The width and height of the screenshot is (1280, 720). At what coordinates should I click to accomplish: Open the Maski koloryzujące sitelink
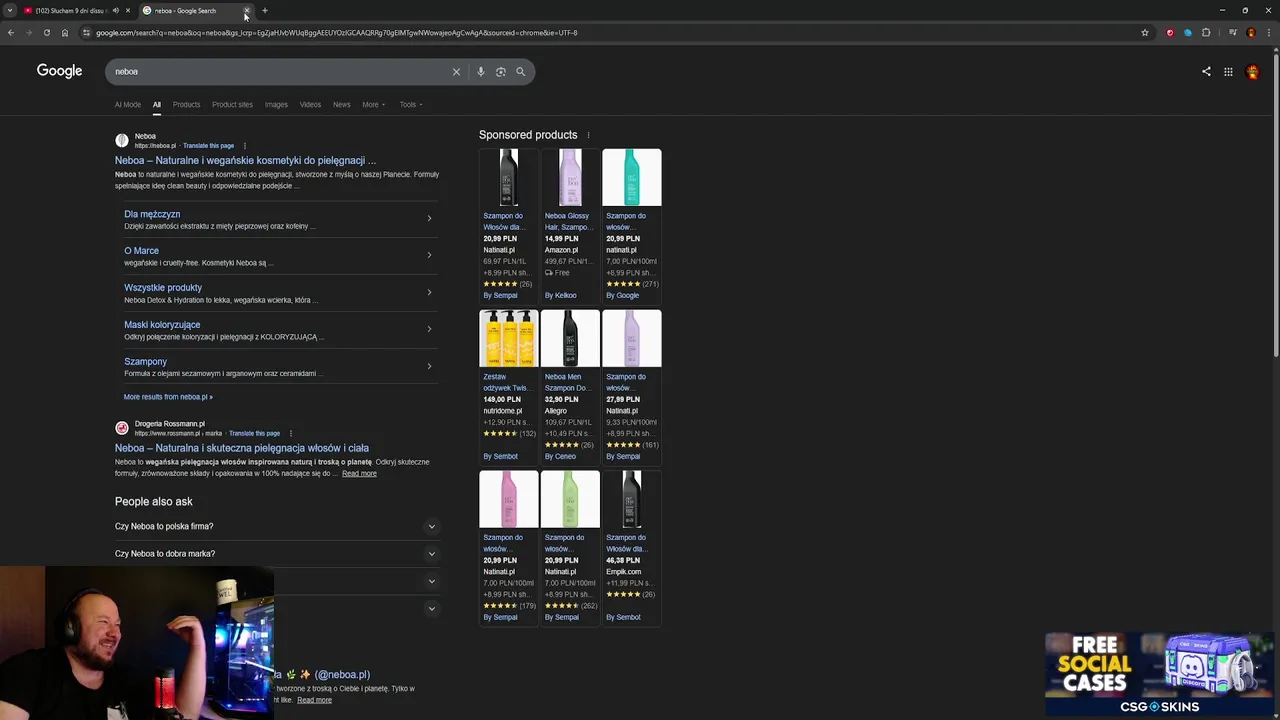point(162,325)
